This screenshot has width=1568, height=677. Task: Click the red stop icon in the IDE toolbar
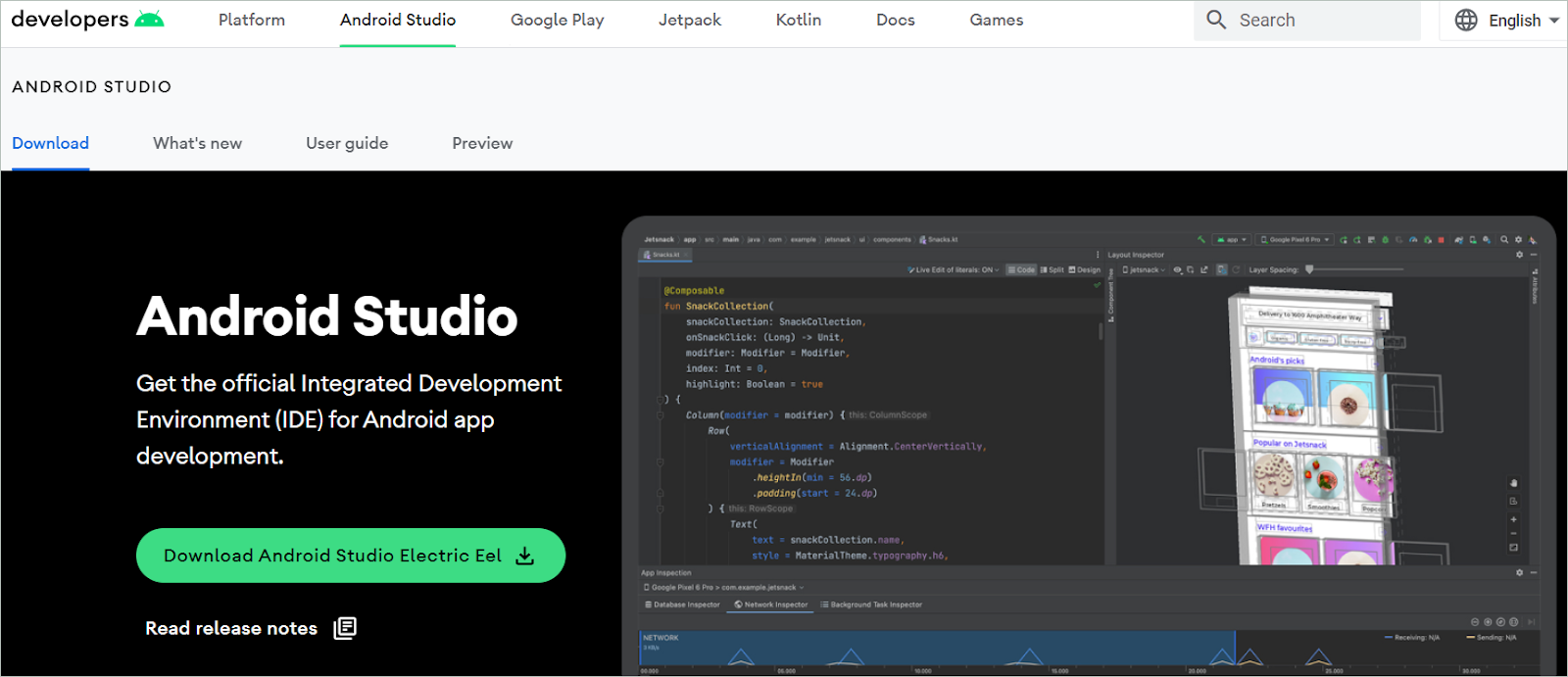1441,240
